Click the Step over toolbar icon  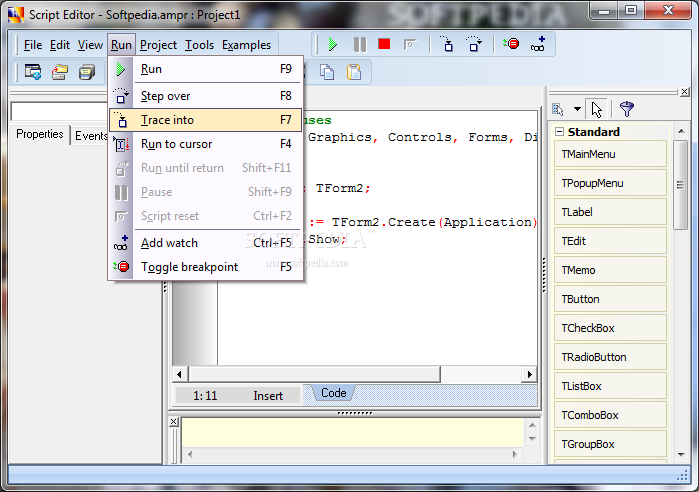[x=473, y=44]
